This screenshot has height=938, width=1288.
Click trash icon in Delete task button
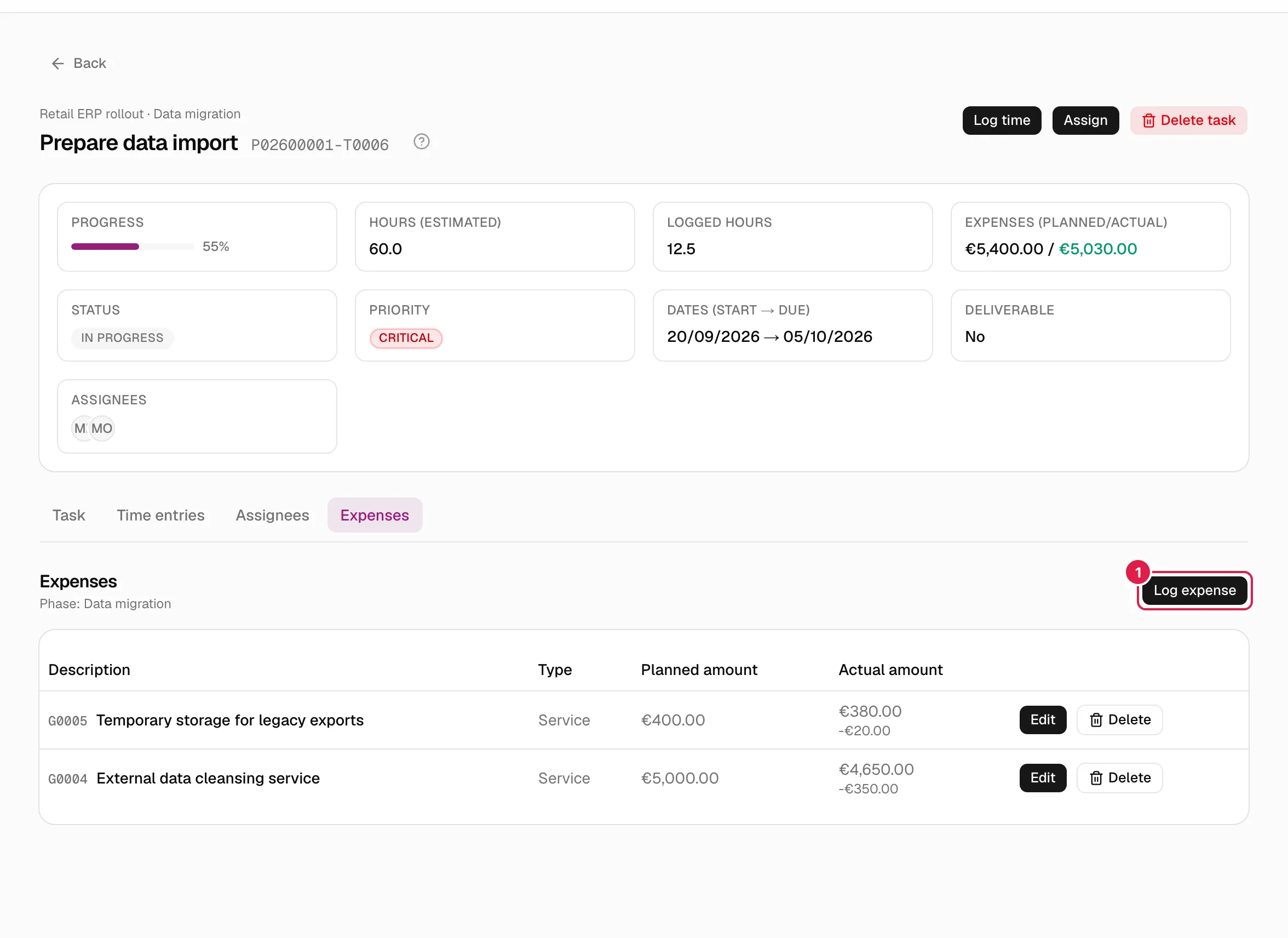click(x=1148, y=121)
